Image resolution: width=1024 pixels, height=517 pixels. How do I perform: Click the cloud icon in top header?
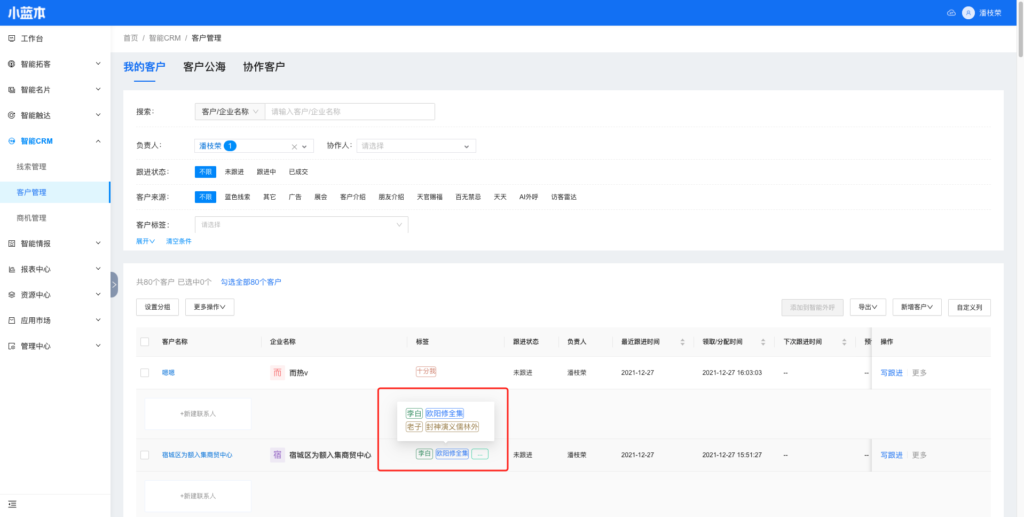point(950,13)
